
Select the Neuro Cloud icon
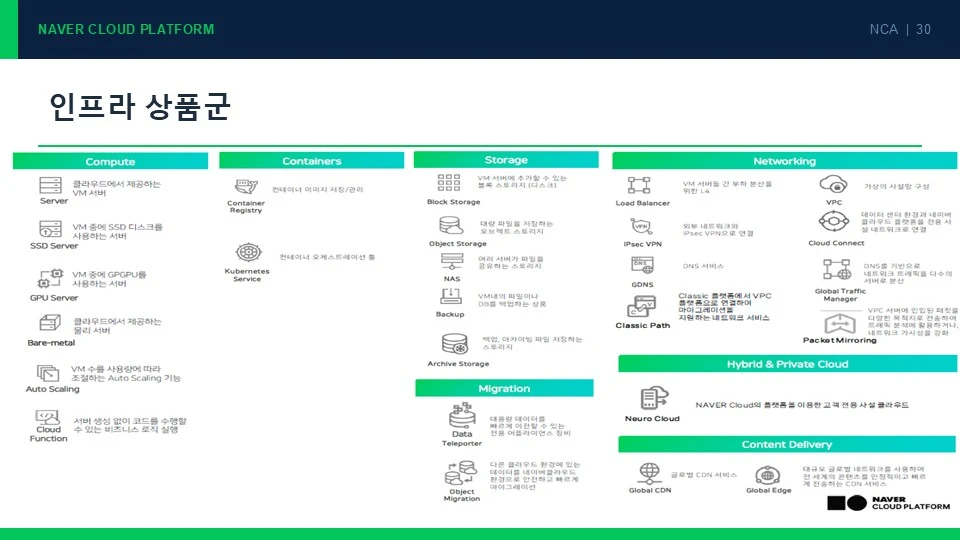[654, 398]
